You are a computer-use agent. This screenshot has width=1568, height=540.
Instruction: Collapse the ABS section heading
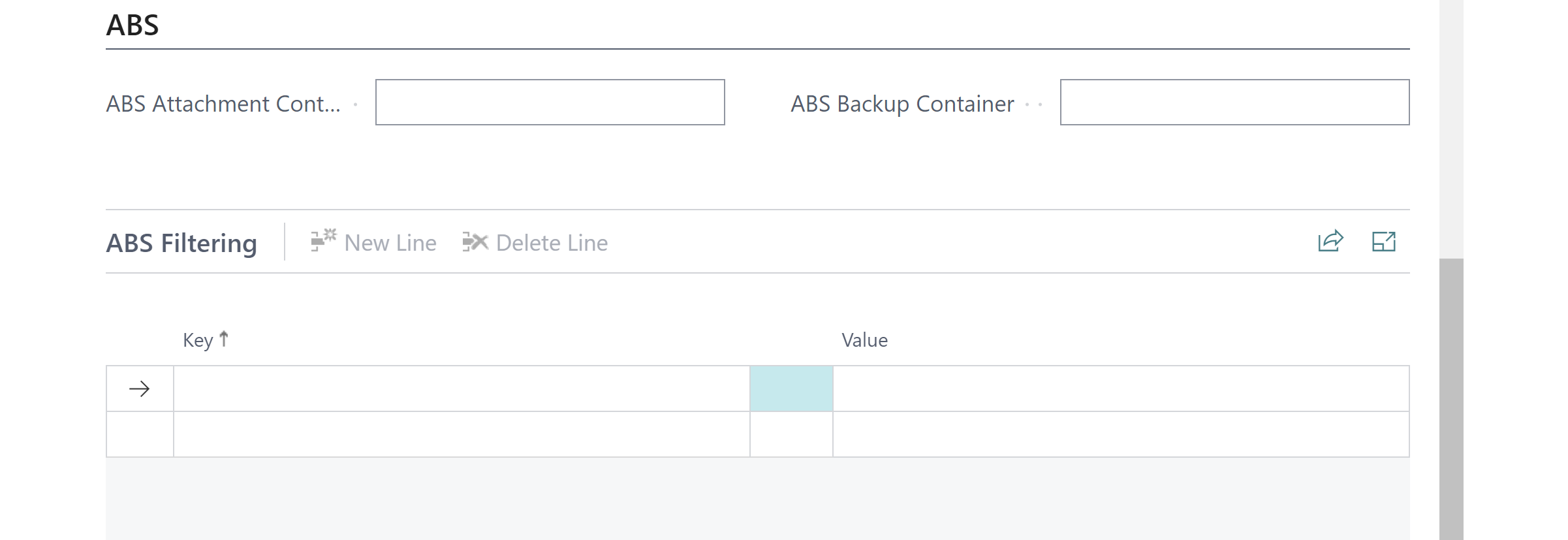133,25
